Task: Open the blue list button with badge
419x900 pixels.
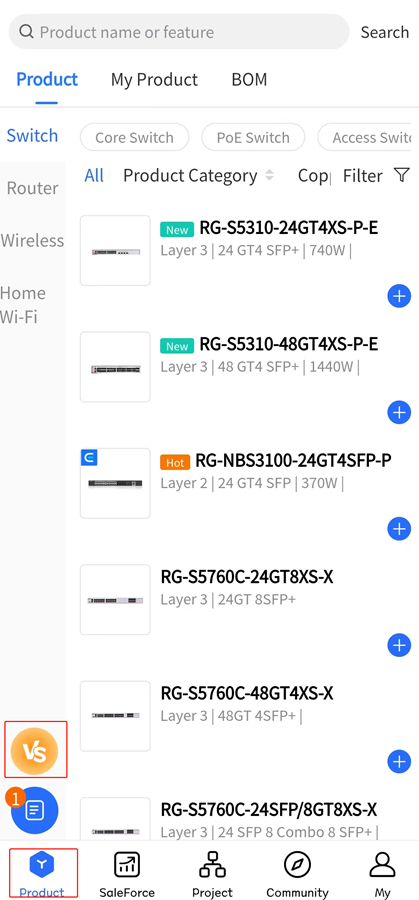Action: (x=34, y=810)
